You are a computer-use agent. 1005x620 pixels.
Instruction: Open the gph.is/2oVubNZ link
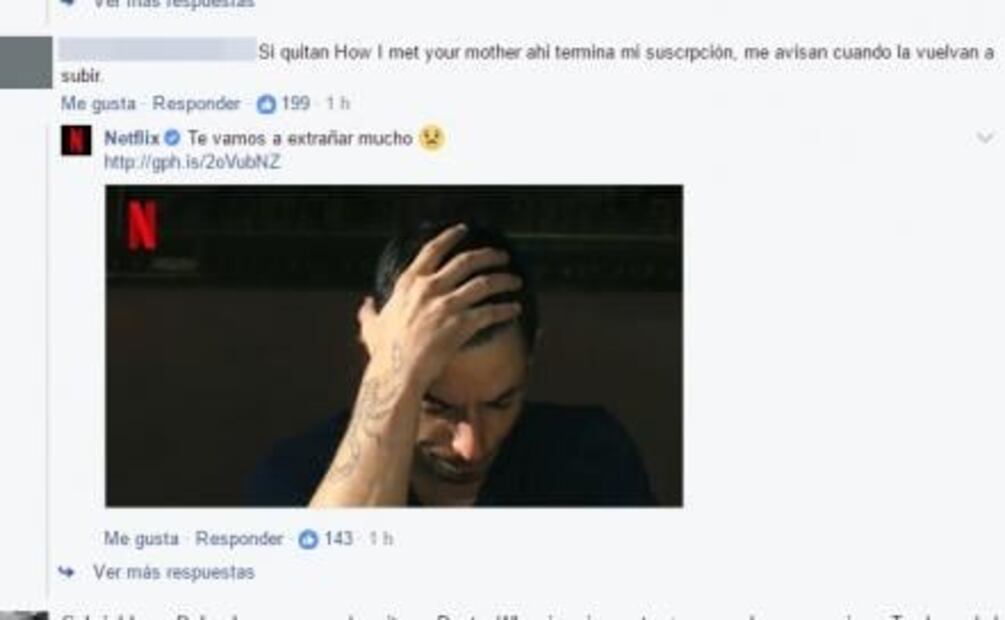pos(192,162)
